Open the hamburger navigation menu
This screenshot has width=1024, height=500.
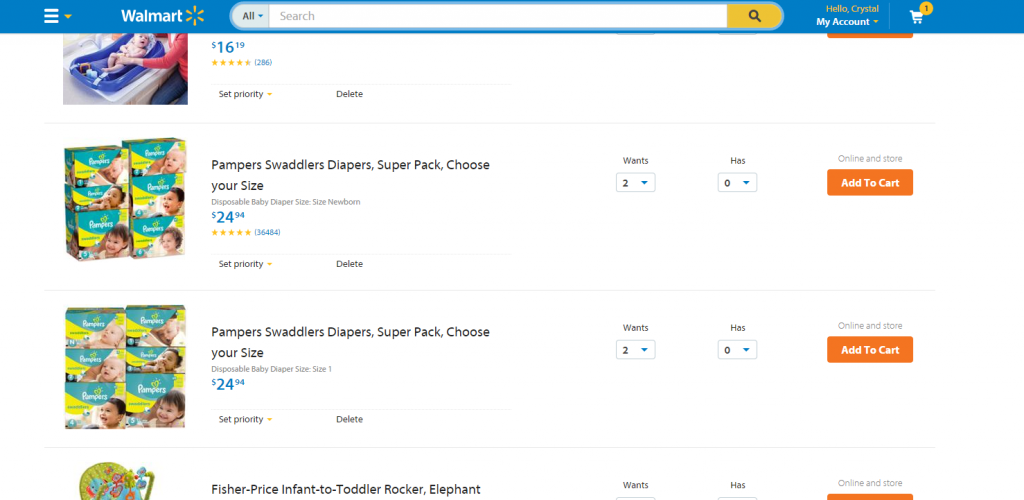click(x=51, y=16)
